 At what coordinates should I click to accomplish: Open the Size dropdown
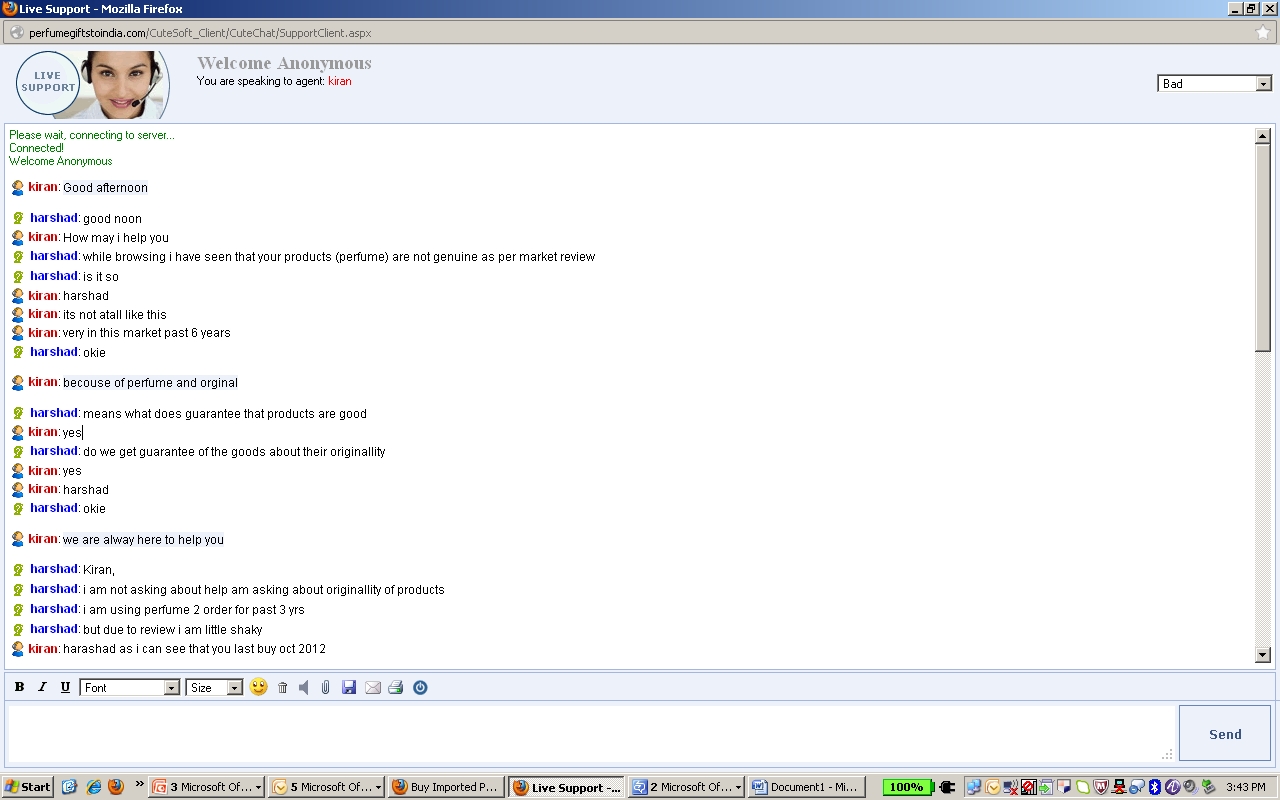(x=214, y=688)
